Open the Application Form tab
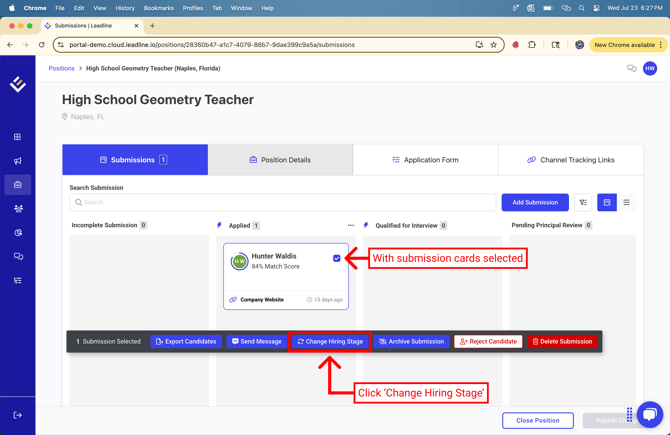The width and height of the screenshot is (670, 435). pos(425,160)
